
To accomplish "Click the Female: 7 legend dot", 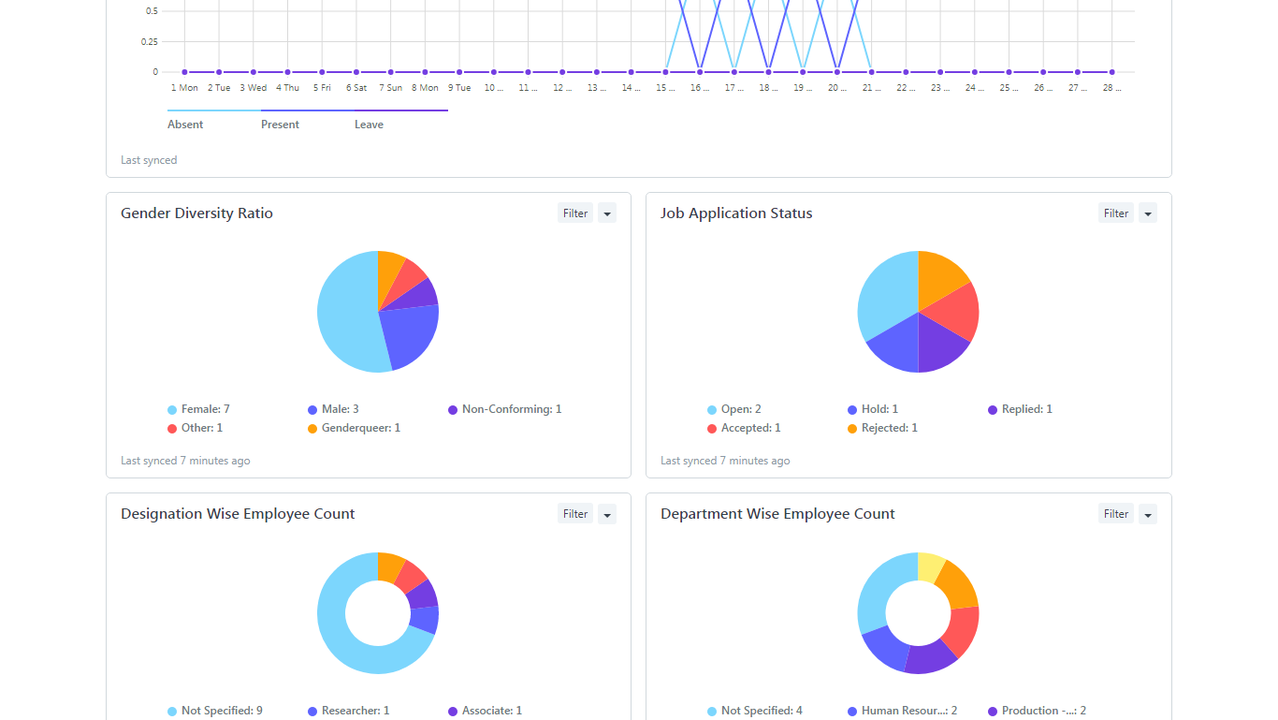I will point(172,410).
